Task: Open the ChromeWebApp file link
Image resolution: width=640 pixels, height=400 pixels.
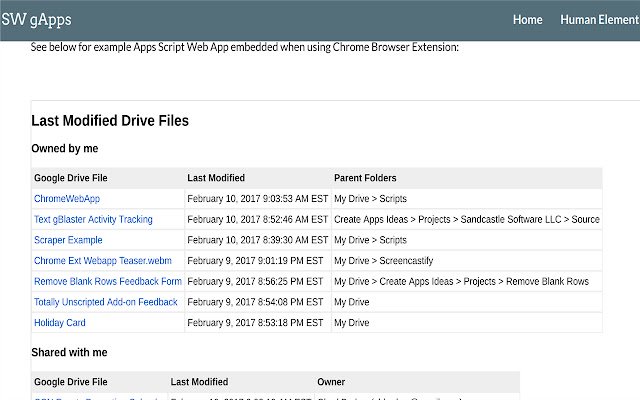Action: coord(67,199)
